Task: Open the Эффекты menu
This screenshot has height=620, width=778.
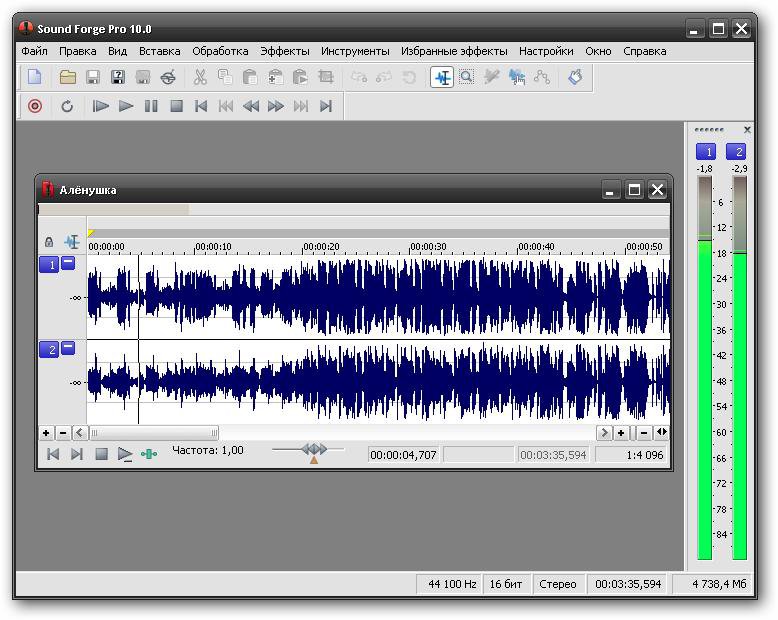Action: click(x=285, y=50)
